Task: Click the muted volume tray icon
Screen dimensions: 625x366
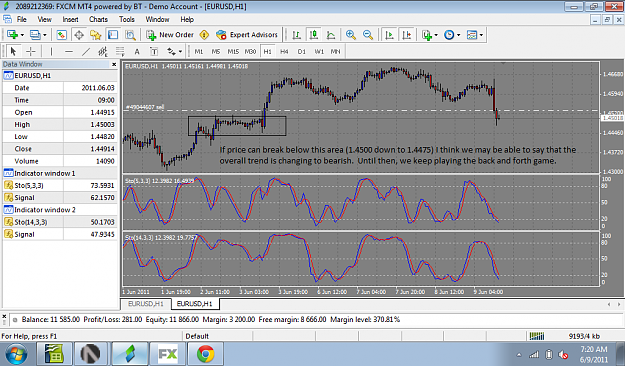Action: tap(563, 354)
